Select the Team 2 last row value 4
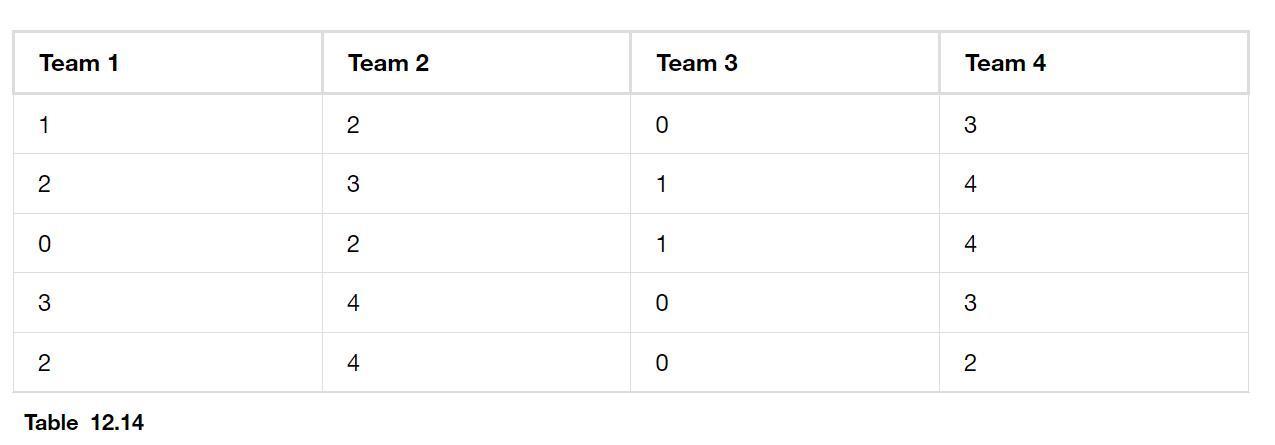The image size is (1275, 445). pos(353,363)
